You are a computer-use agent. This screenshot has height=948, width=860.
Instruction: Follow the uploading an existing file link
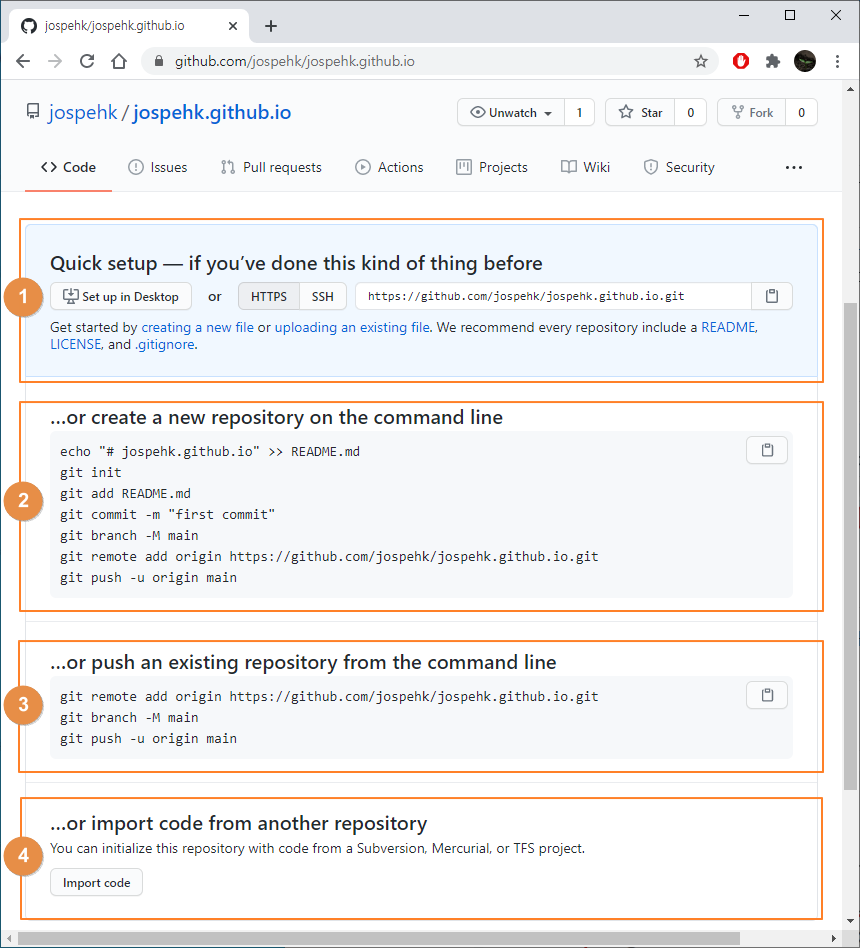pos(352,328)
